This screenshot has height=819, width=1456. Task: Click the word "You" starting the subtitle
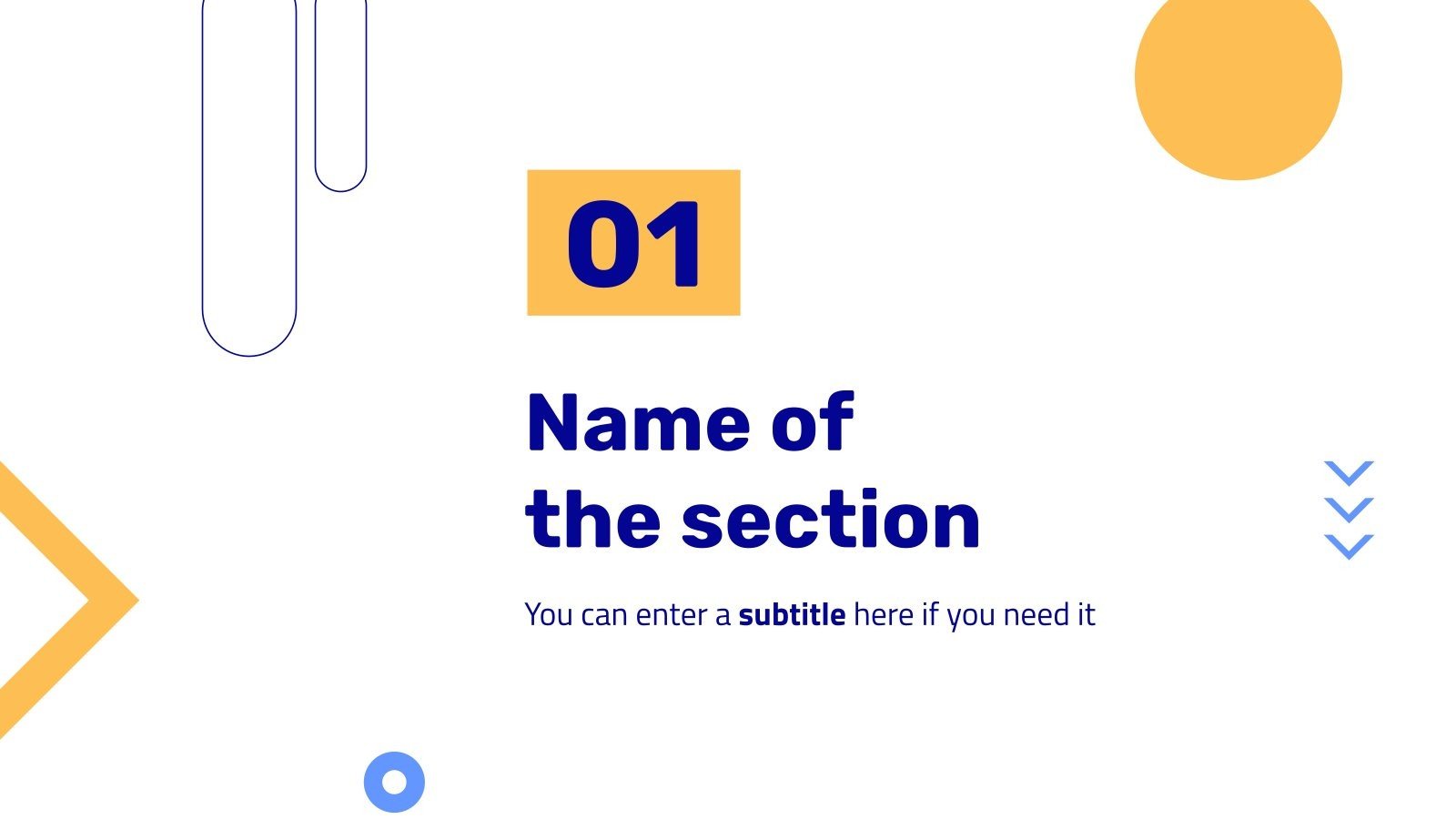click(548, 615)
